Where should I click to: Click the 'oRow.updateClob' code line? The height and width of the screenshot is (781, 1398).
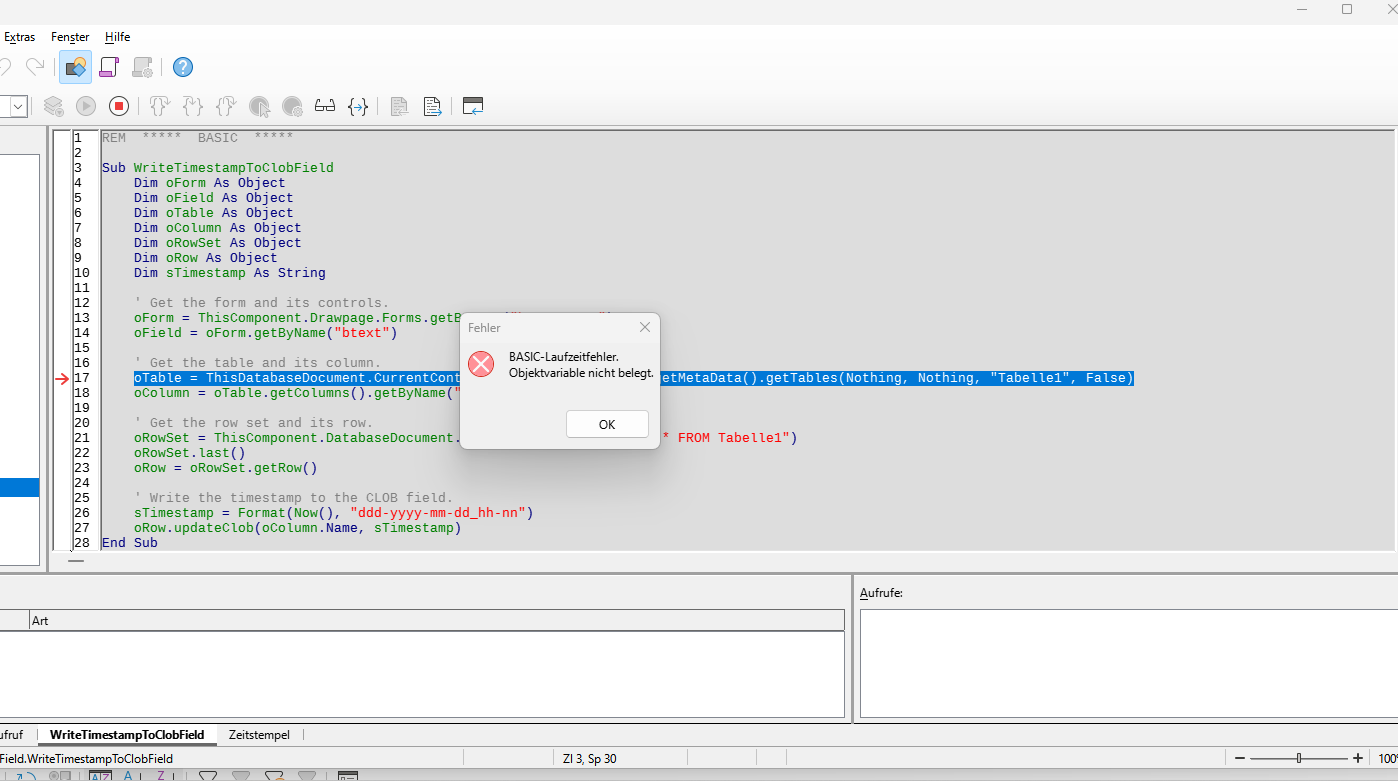tap(298, 528)
